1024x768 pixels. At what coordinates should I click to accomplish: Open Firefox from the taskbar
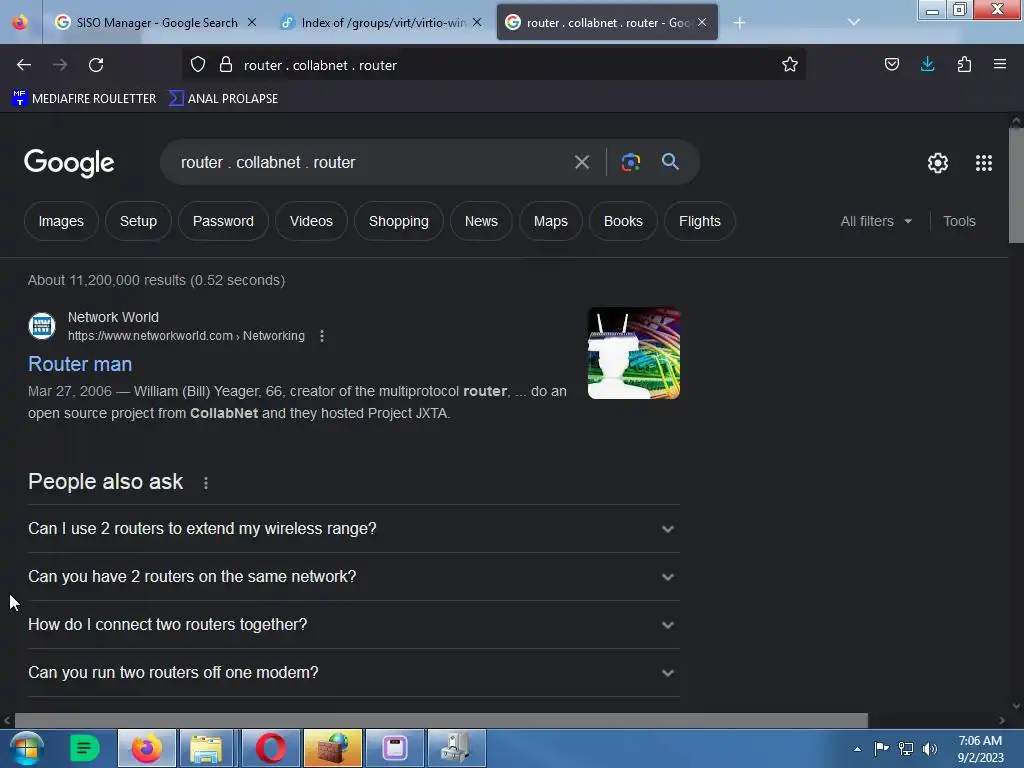146,748
